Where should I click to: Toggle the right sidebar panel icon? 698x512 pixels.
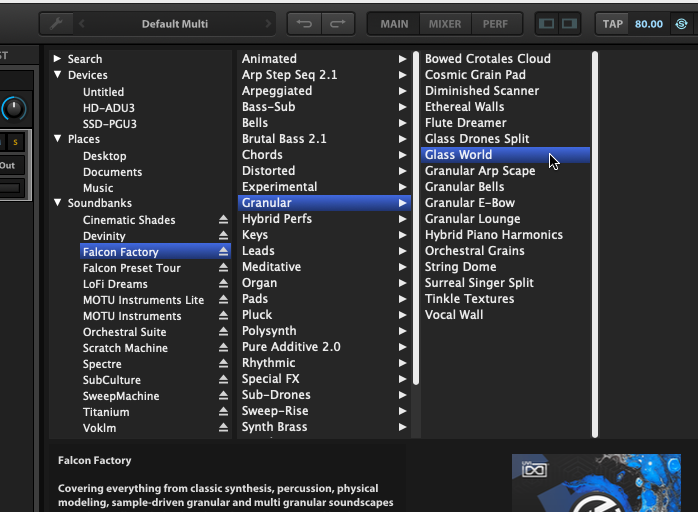(569, 24)
